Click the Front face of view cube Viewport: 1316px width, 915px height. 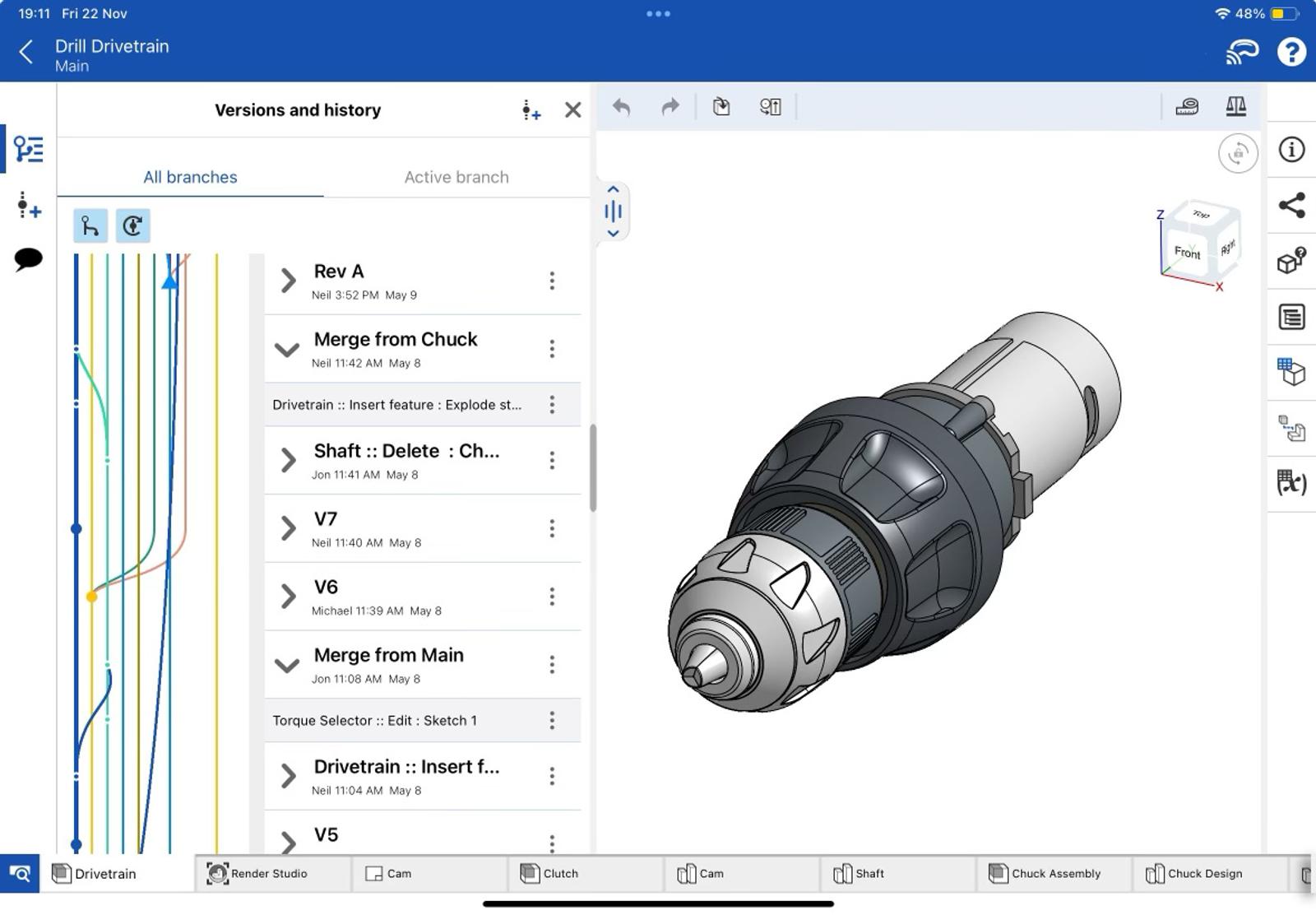click(x=1187, y=252)
